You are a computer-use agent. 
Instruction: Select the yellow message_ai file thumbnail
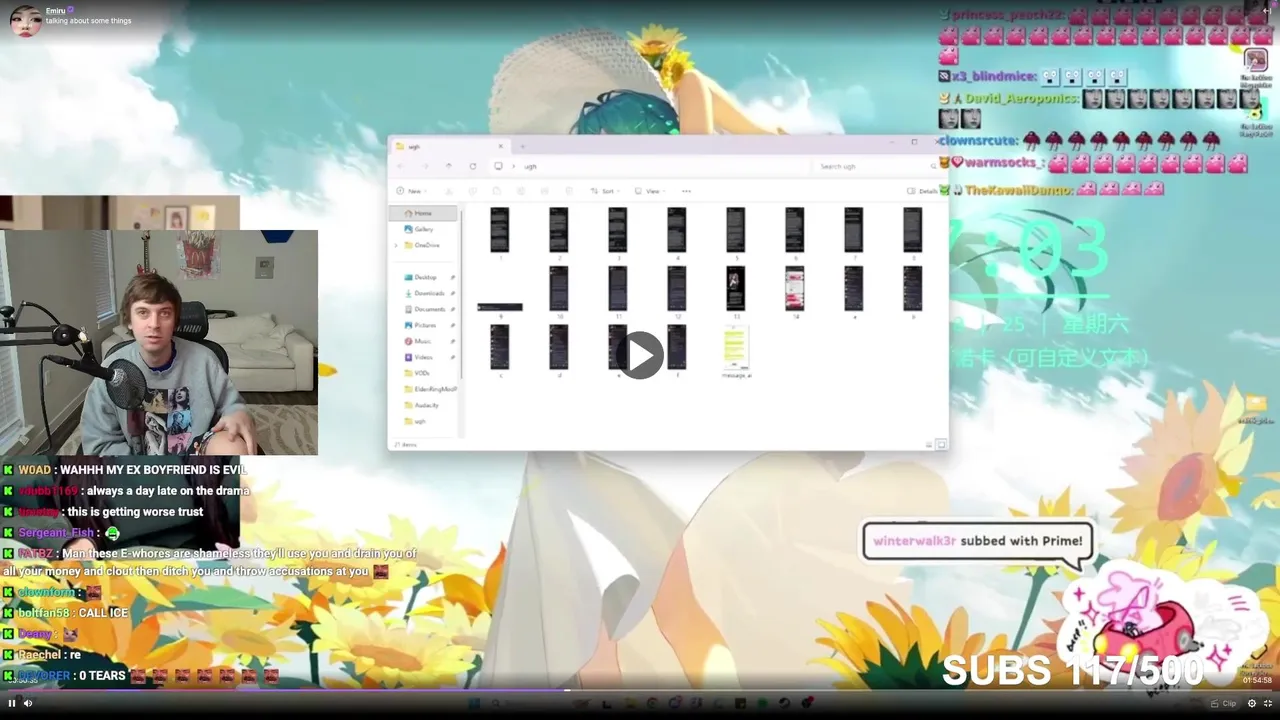click(x=735, y=348)
